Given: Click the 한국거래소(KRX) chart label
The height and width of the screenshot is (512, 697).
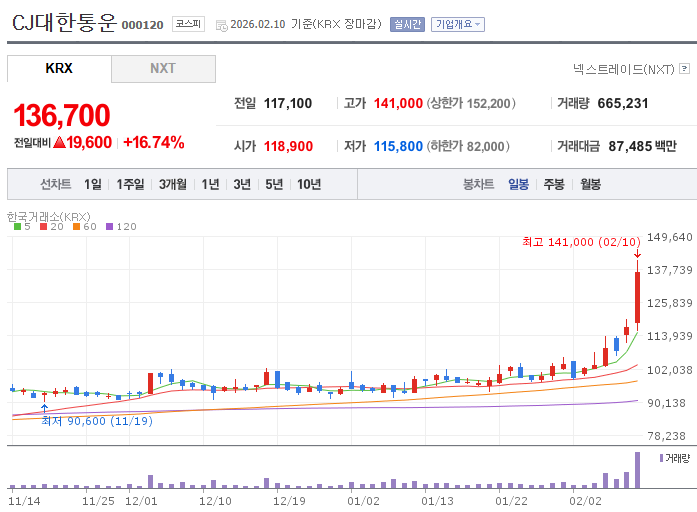Looking at the screenshot, I should 48,216.
